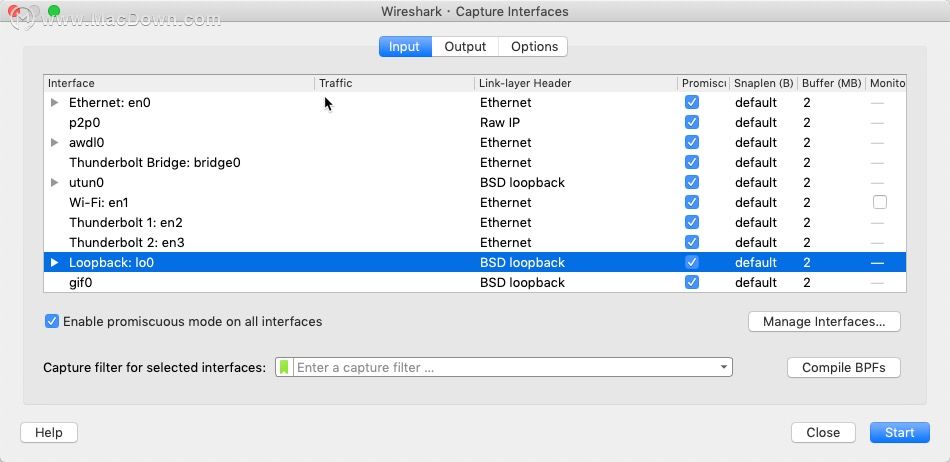Image resolution: width=950 pixels, height=462 pixels.
Task: Select the Thunderbolt 2: en3 interface
Action: point(475,242)
